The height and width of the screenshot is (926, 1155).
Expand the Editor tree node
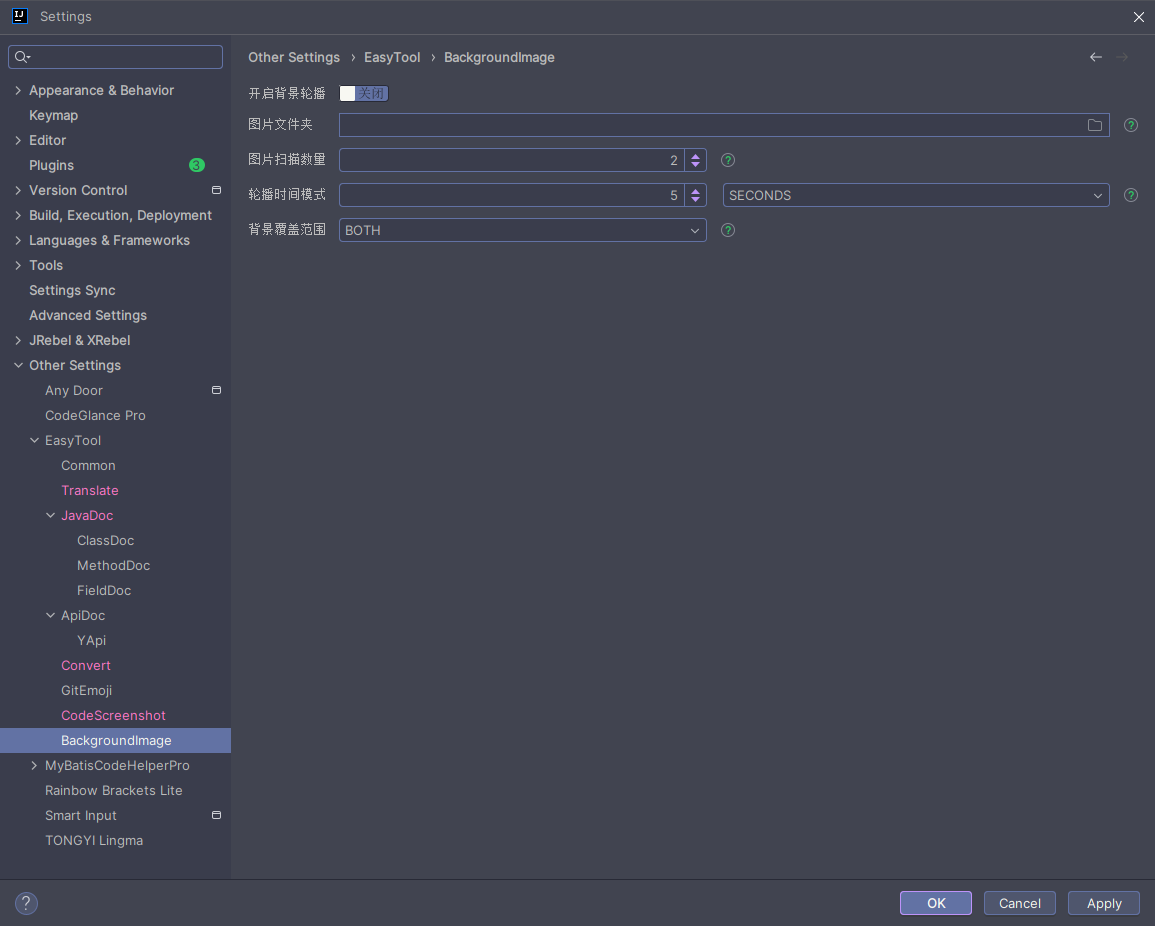pos(18,140)
